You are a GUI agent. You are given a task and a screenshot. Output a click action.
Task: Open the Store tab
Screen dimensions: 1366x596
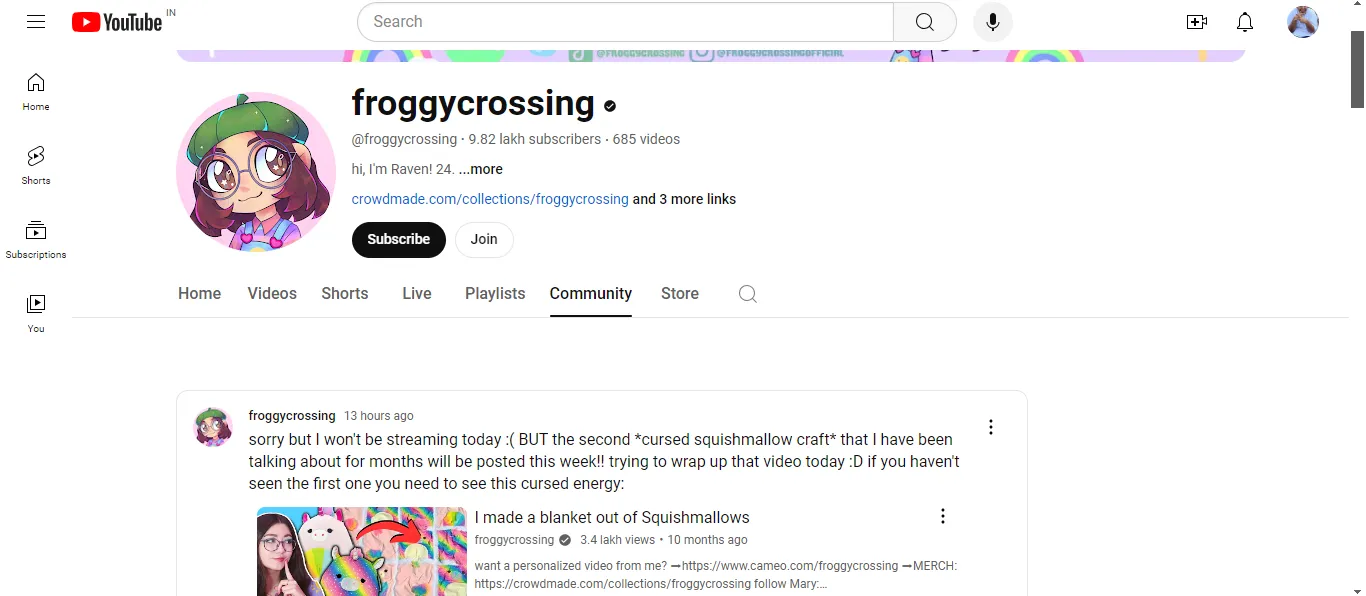pos(680,293)
